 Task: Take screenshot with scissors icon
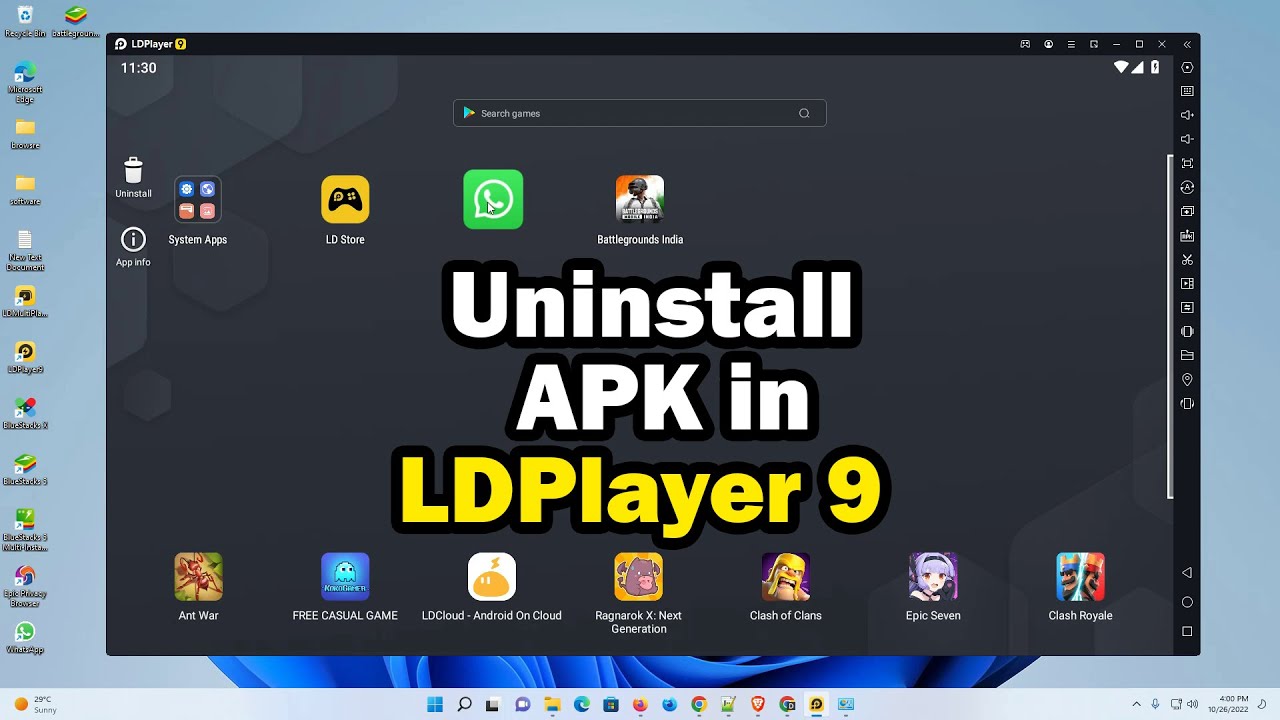(1187, 259)
